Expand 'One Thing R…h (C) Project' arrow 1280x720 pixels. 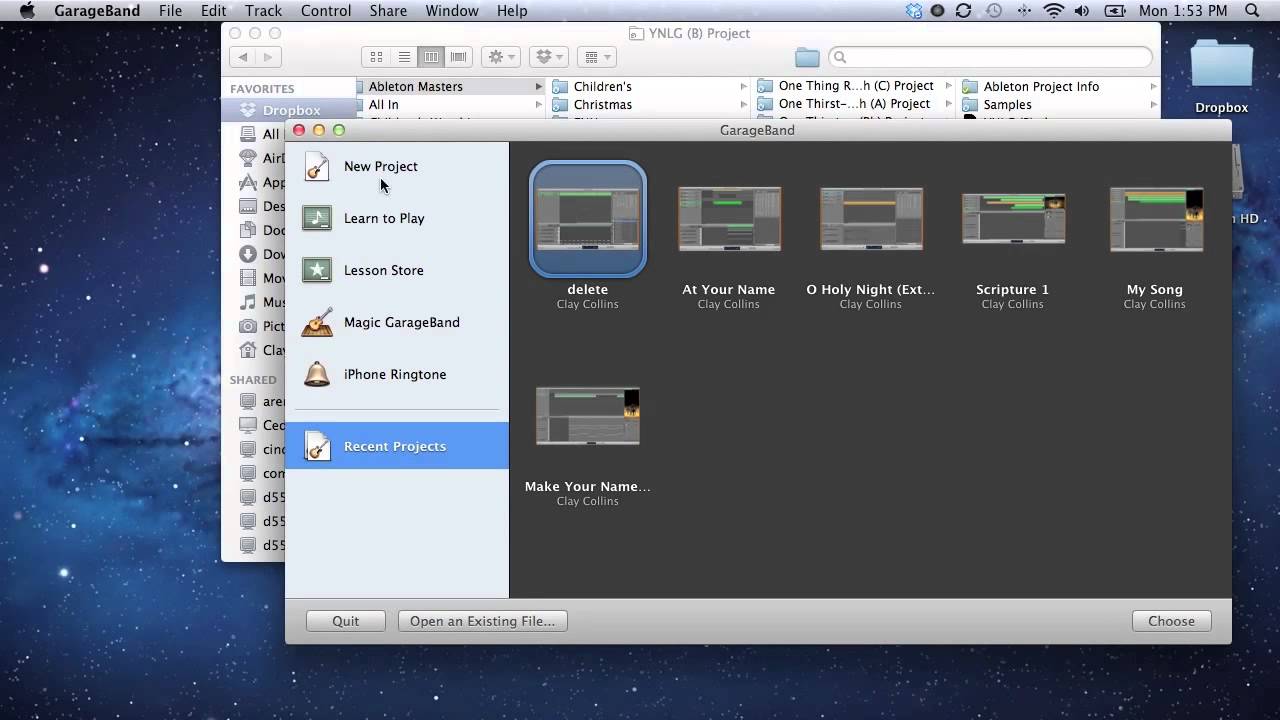tap(949, 87)
